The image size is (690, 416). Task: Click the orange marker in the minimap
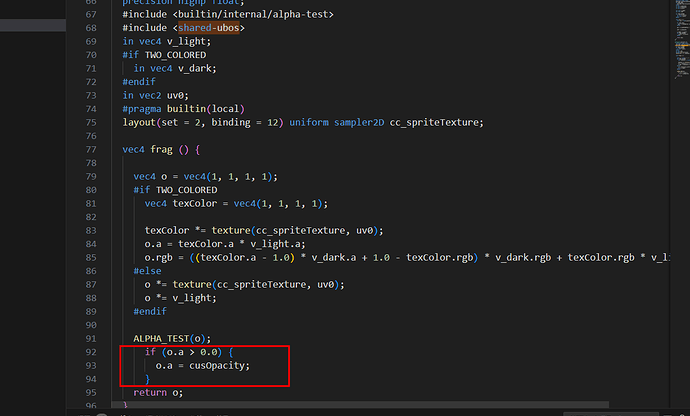(x=682, y=45)
